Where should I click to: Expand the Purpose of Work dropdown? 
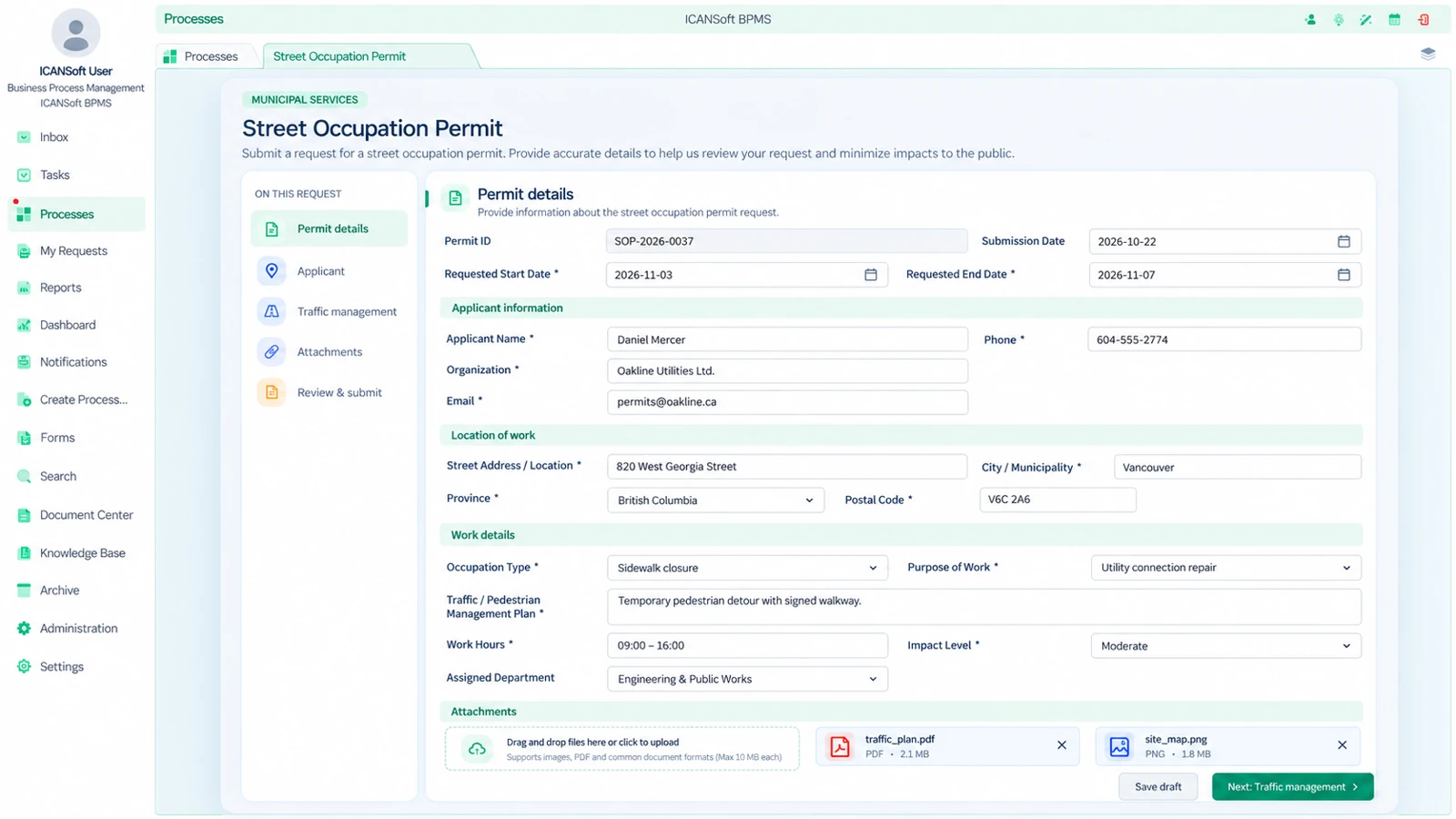pyautogui.click(x=1226, y=568)
